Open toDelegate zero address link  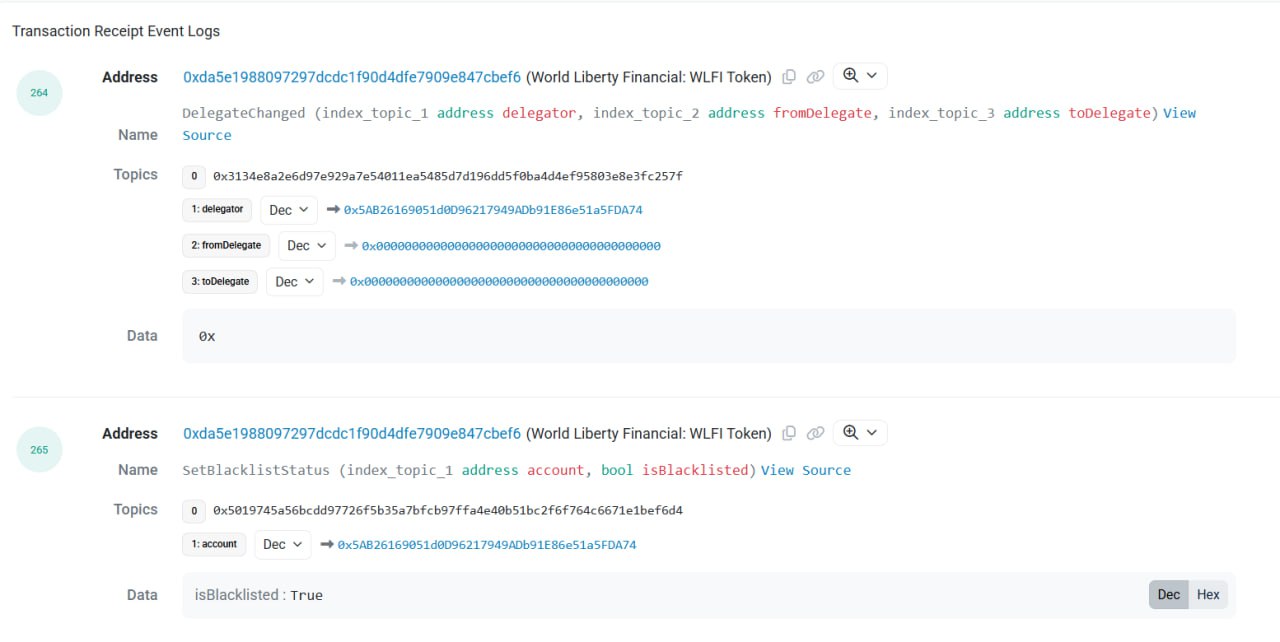point(499,282)
